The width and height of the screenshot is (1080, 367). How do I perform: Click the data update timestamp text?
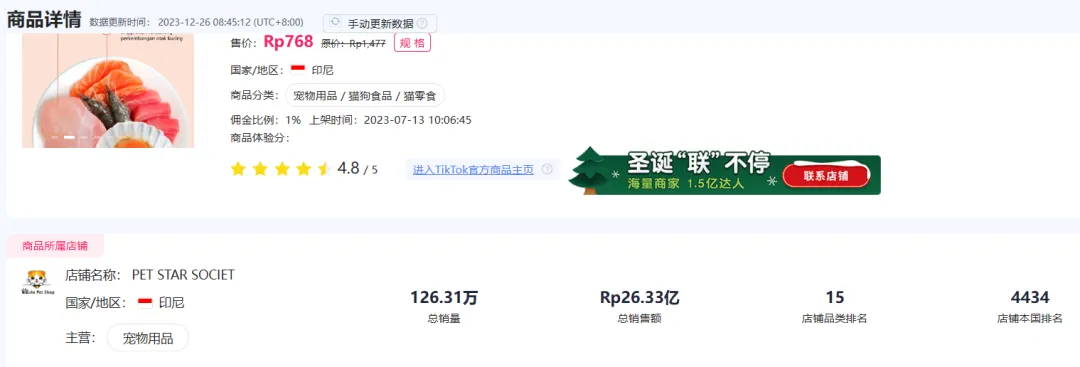[196, 22]
